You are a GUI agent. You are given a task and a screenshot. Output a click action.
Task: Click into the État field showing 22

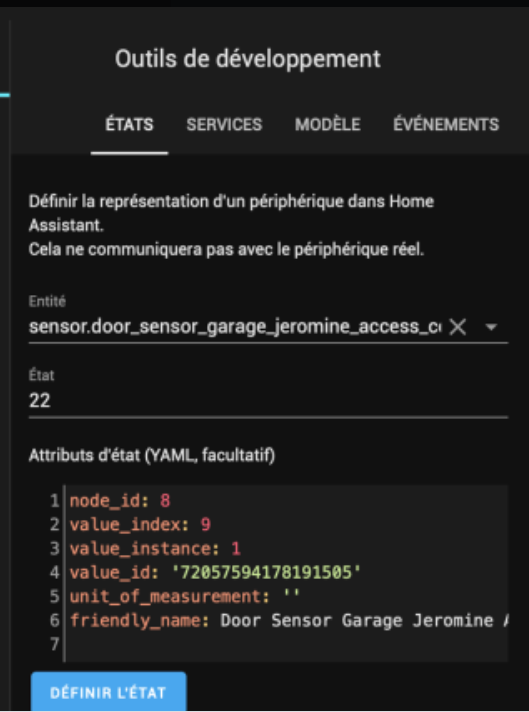click(x=268, y=400)
